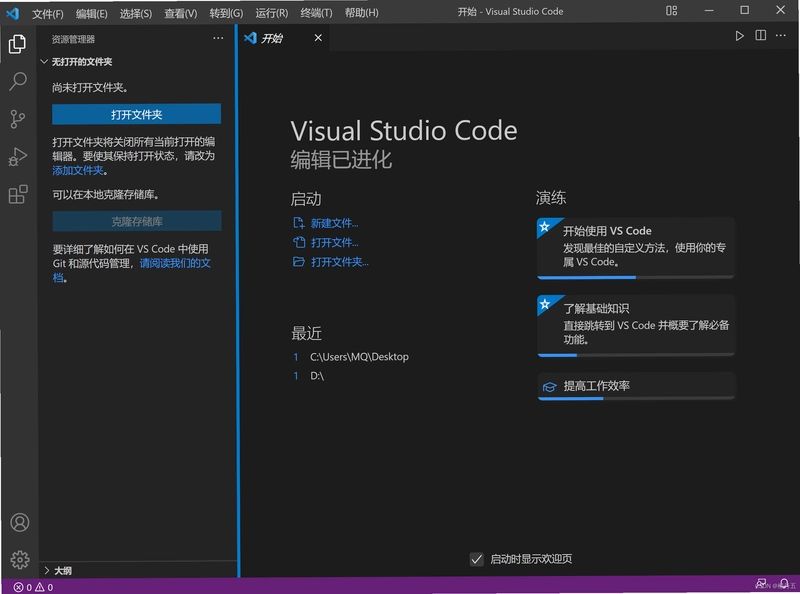
Task: Open the Run and Debug view icon
Action: pyautogui.click(x=18, y=157)
